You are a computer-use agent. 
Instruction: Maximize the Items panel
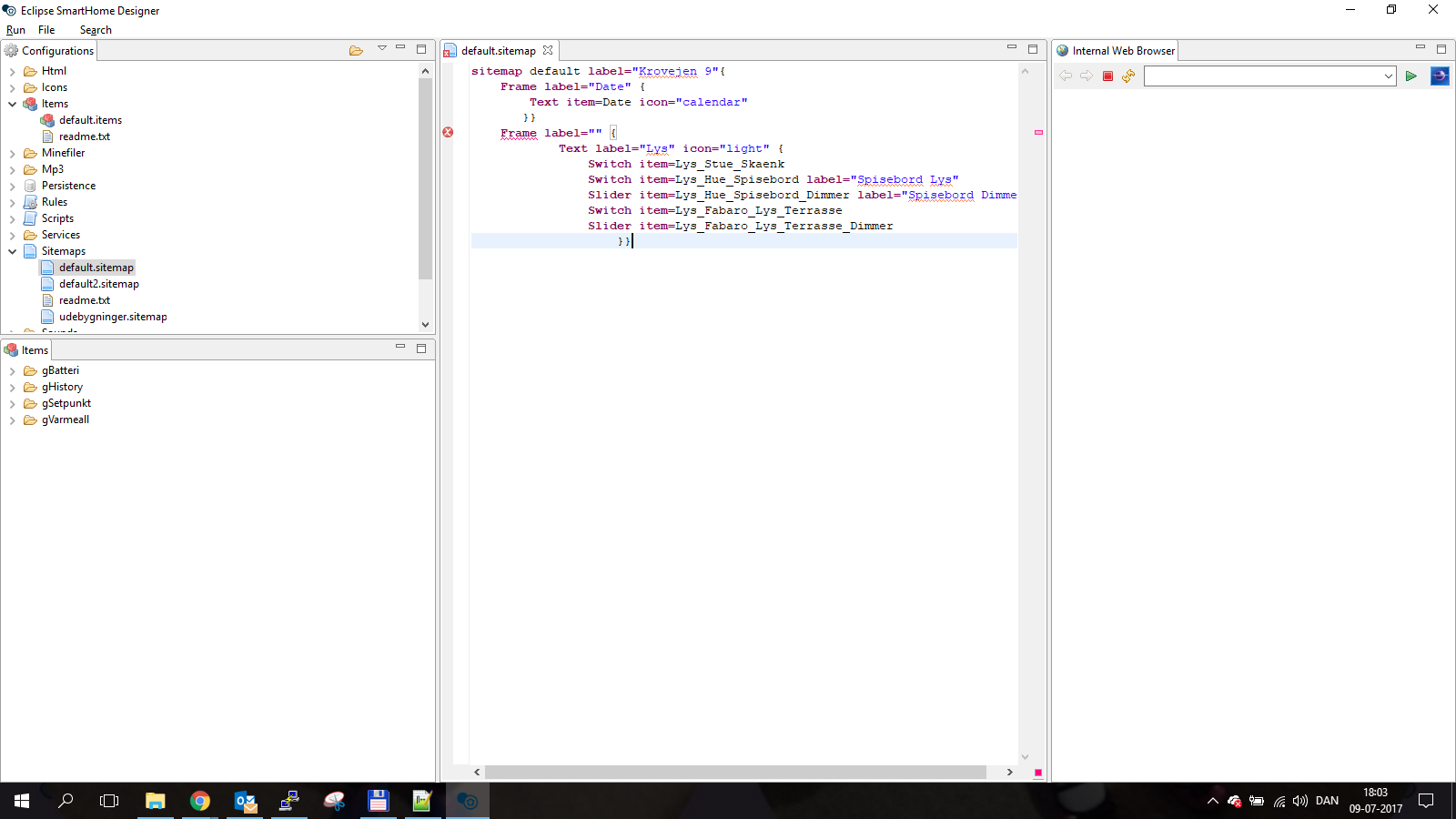[421, 349]
